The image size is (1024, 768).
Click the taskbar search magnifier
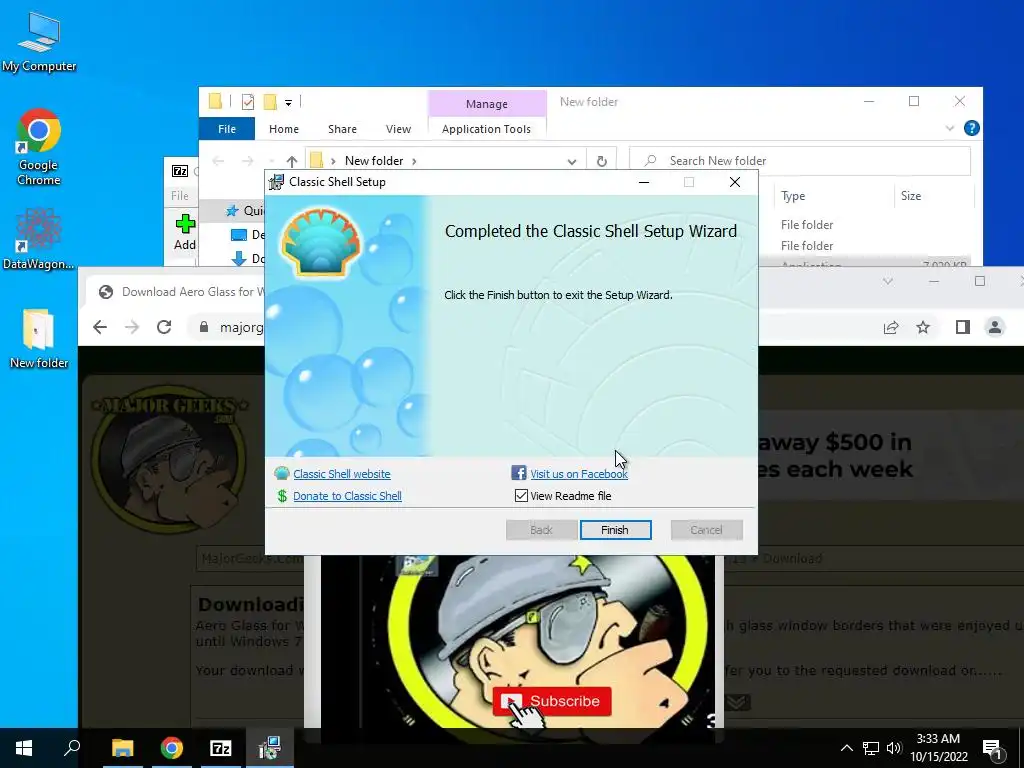tap(72, 748)
